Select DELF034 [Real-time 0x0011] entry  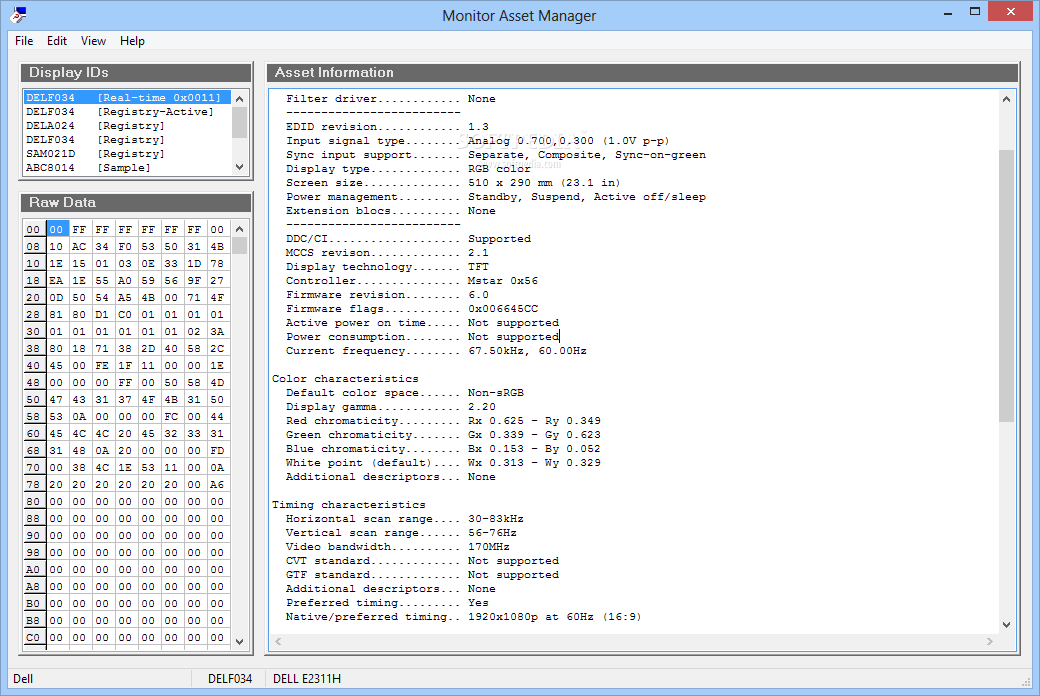[x=127, y=98]
